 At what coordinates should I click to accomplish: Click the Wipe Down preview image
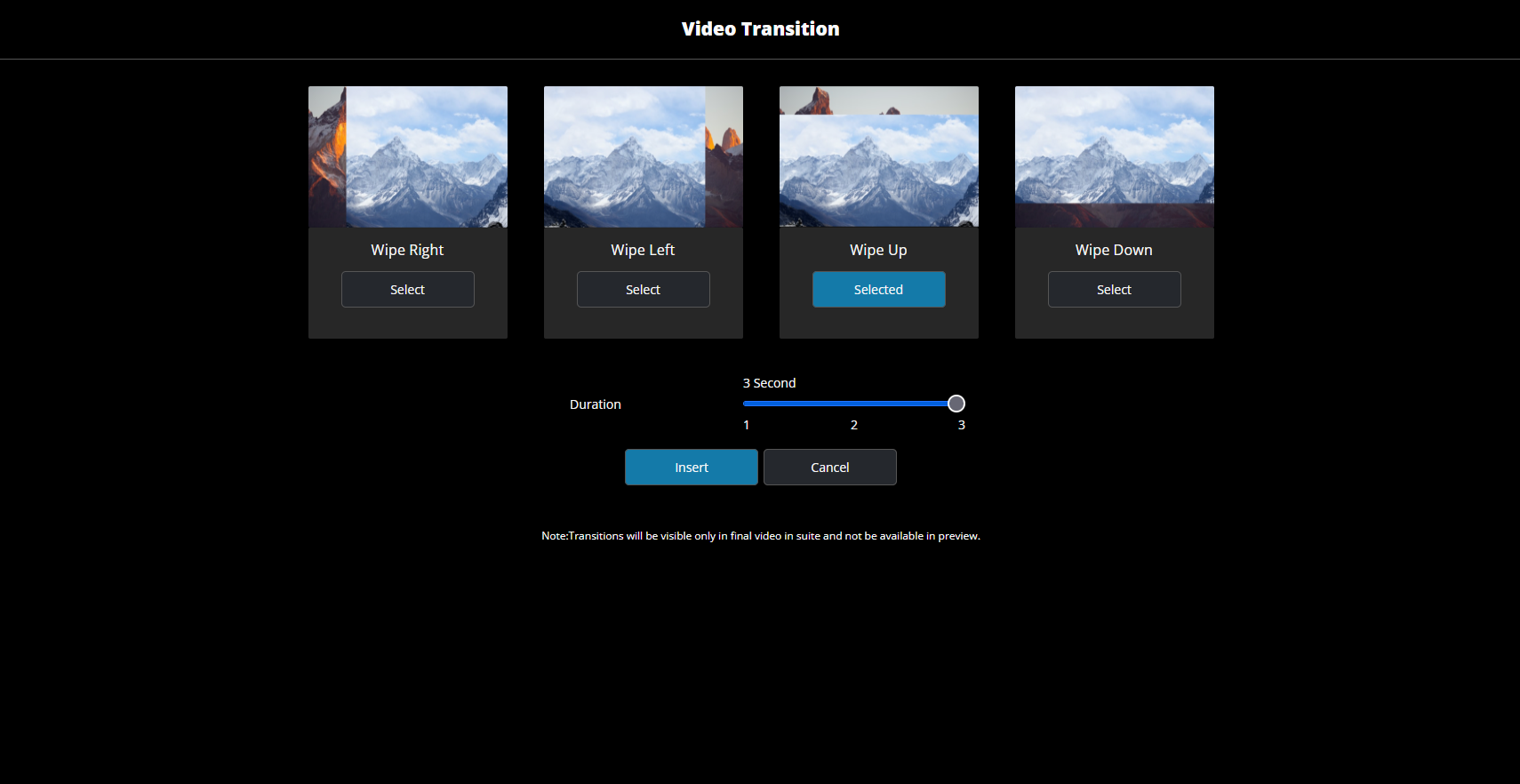pos(1114,156)
